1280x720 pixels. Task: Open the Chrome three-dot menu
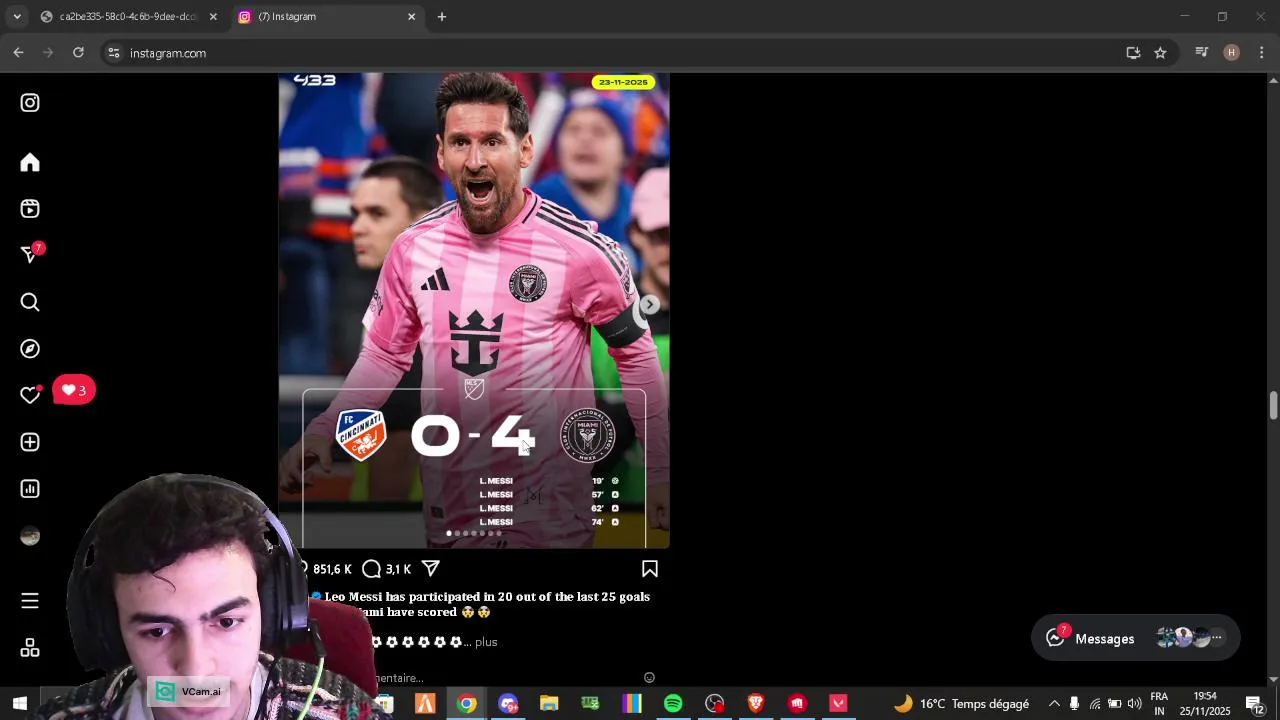coord(1261,53)
